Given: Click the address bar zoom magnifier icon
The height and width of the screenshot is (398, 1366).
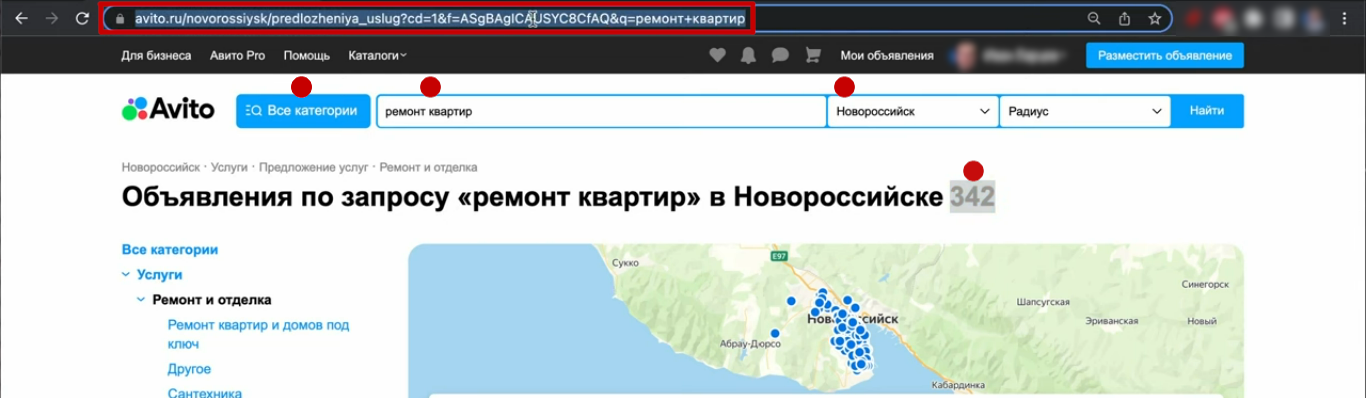Looking at the screenshot, I should tap(1094, 18).
